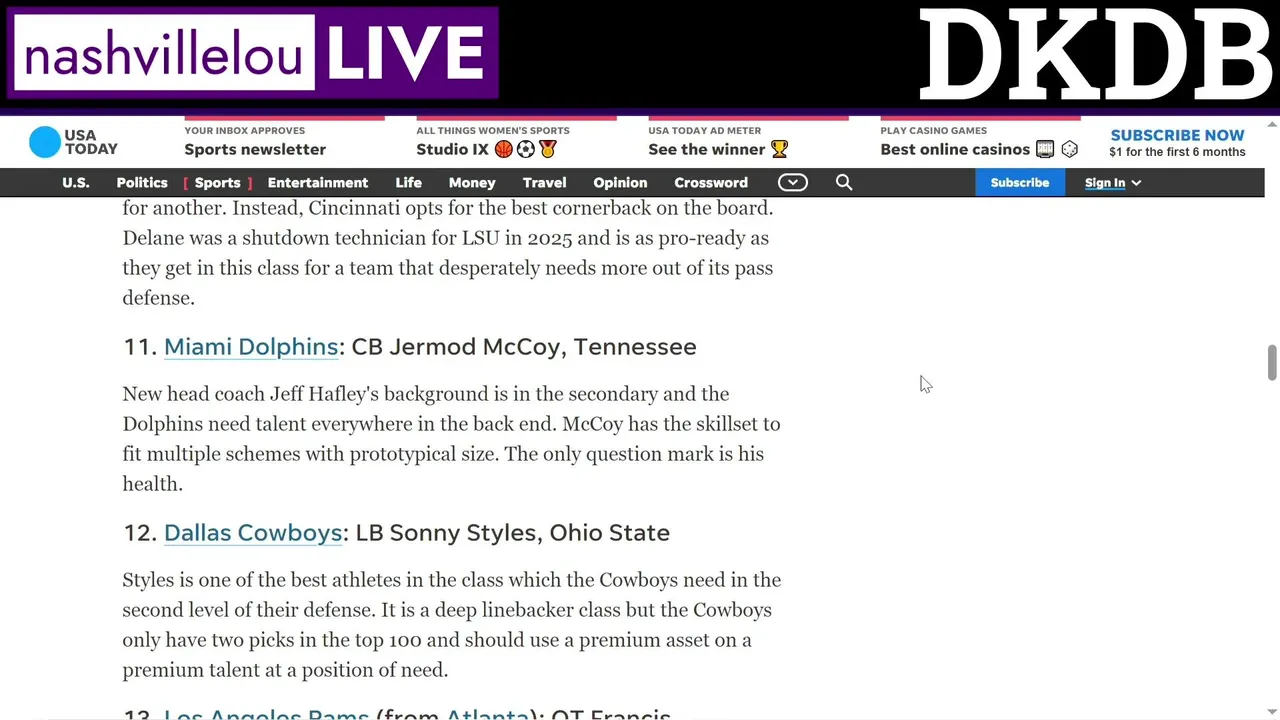1280x720 pixels.
Task: Click the trophy icon beside See the winner
Action: click(779, 149)
